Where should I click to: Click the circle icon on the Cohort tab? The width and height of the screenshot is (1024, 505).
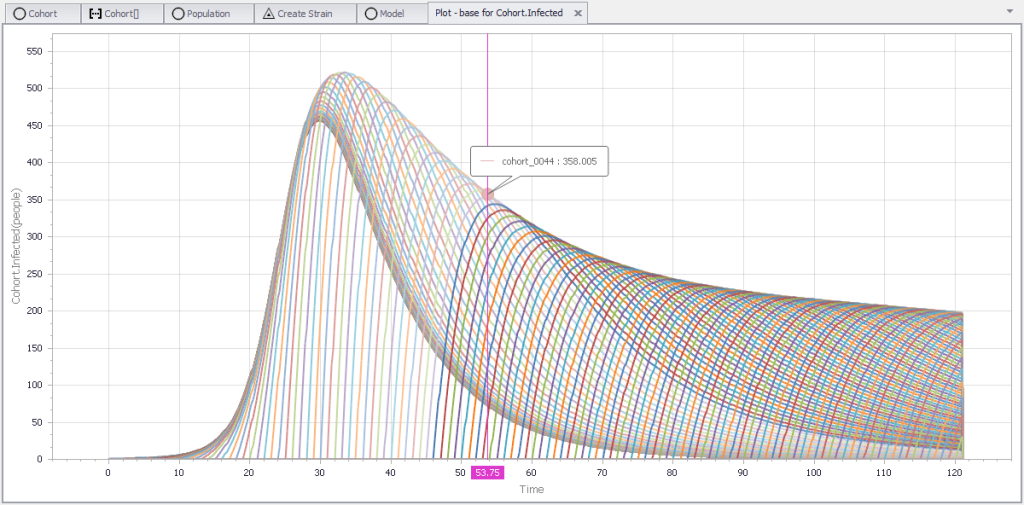click(19, 14)
